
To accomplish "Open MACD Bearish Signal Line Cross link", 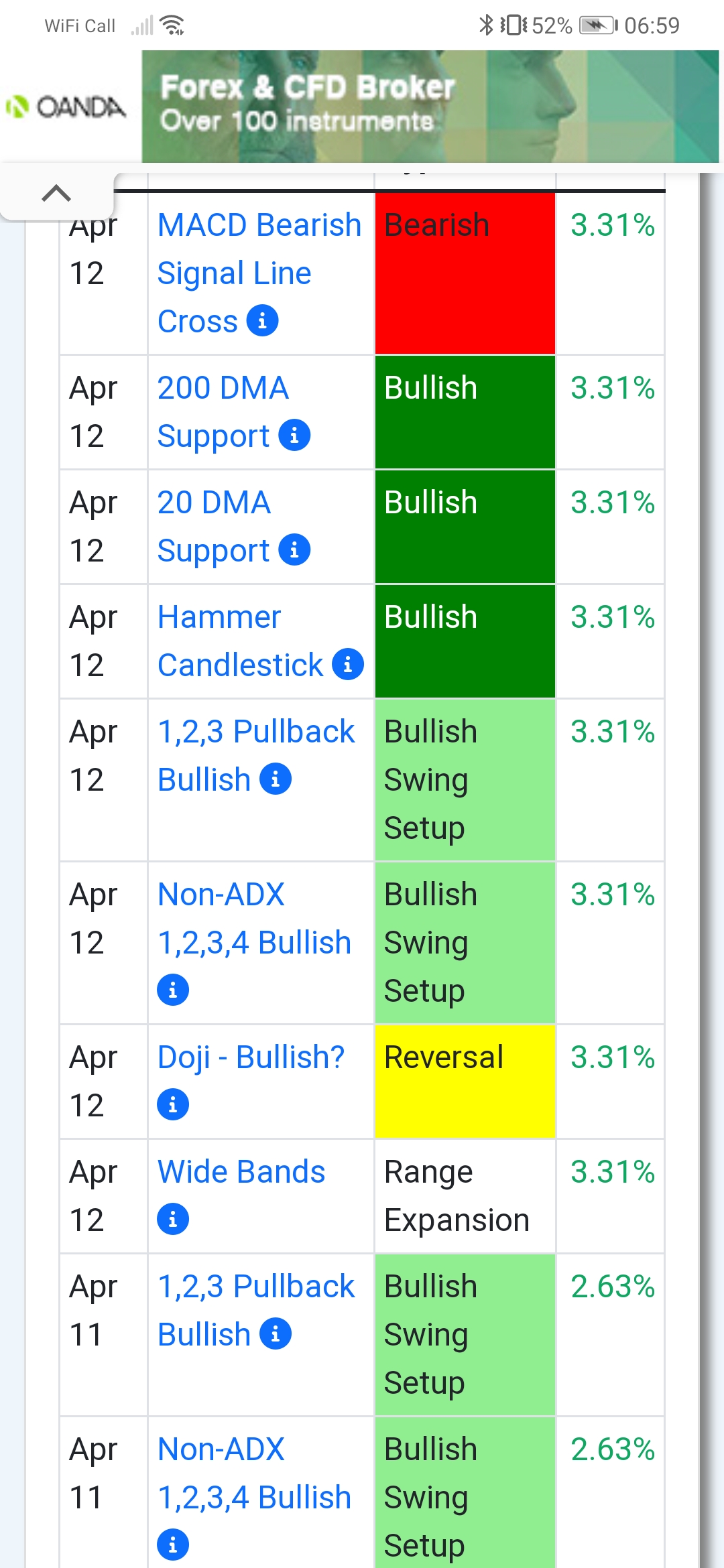I will tap(259, 273).
